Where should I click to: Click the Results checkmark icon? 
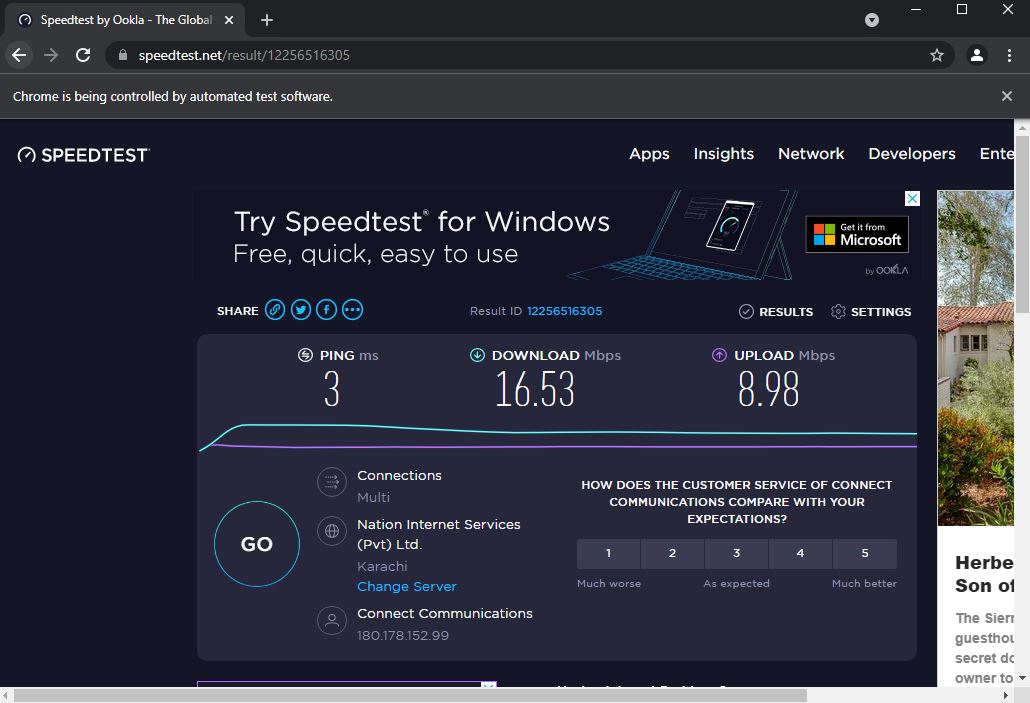pos(746,311)
